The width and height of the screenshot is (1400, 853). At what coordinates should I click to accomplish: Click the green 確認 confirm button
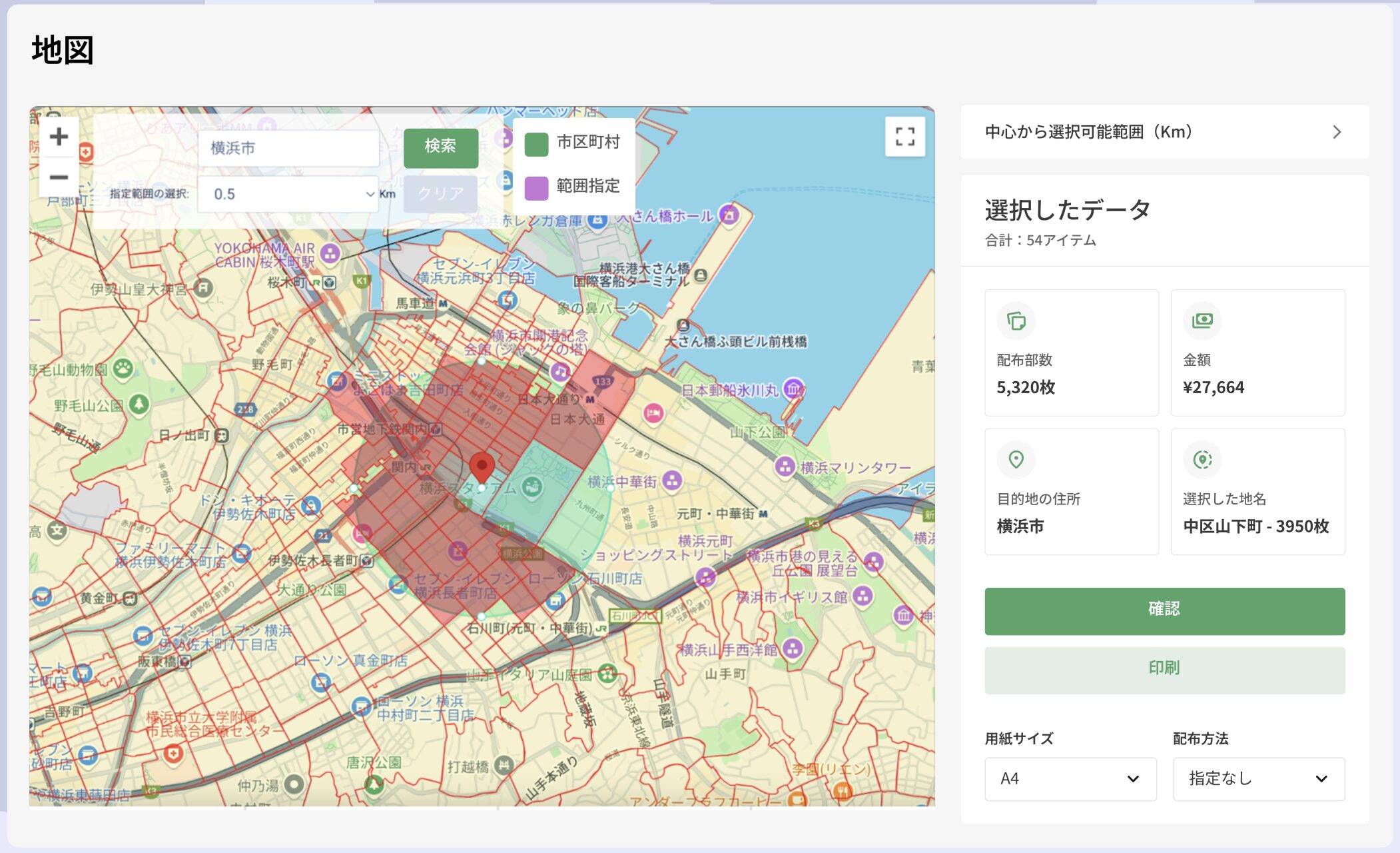pyautogui.click(x=1164, y=610)
